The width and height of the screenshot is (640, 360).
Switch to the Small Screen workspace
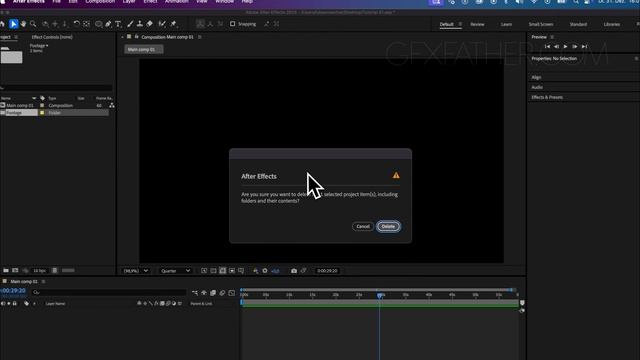click(541, 24)
